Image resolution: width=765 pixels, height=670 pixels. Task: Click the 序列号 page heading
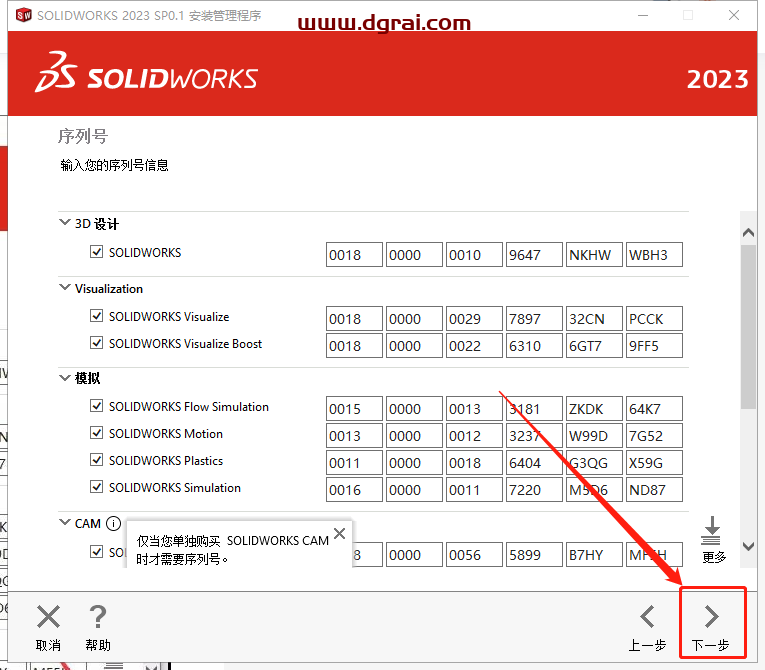pos(83,136)
